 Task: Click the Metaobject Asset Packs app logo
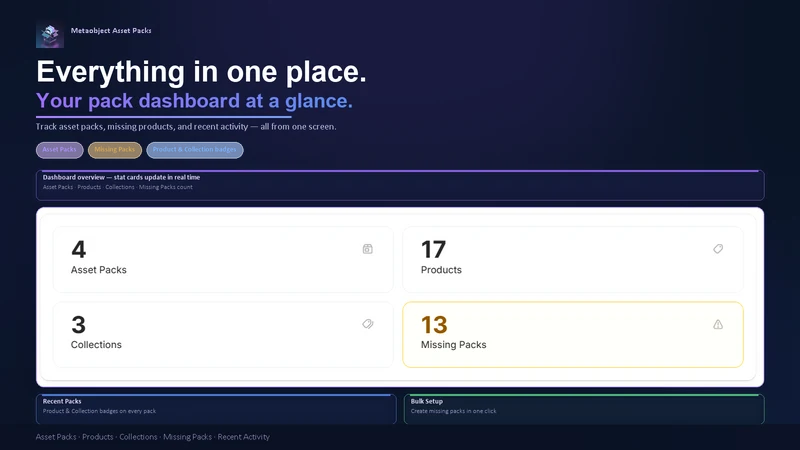coord(50,35)
